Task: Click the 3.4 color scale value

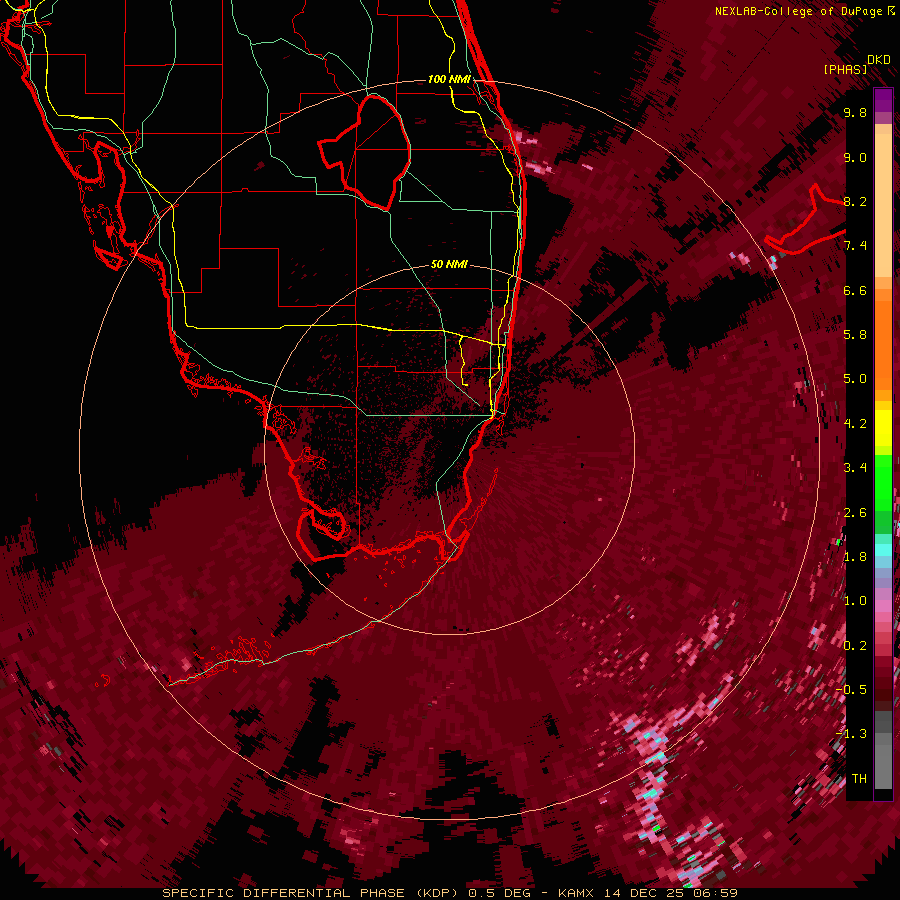Action: pyautogui.click(x=855, y=468)
